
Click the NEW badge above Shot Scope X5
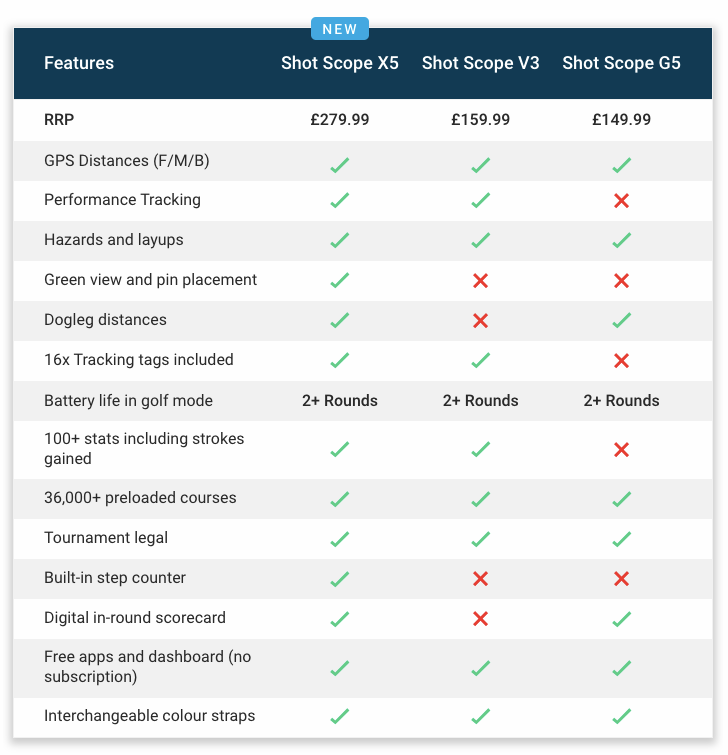tap(339, 29)
